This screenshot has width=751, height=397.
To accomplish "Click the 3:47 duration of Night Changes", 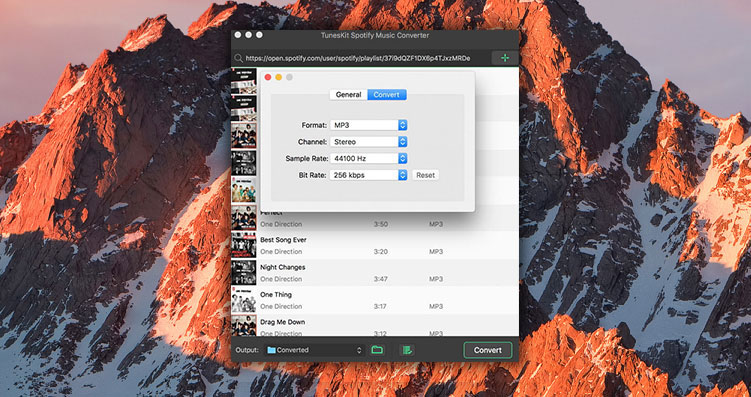I will (381, 279).
